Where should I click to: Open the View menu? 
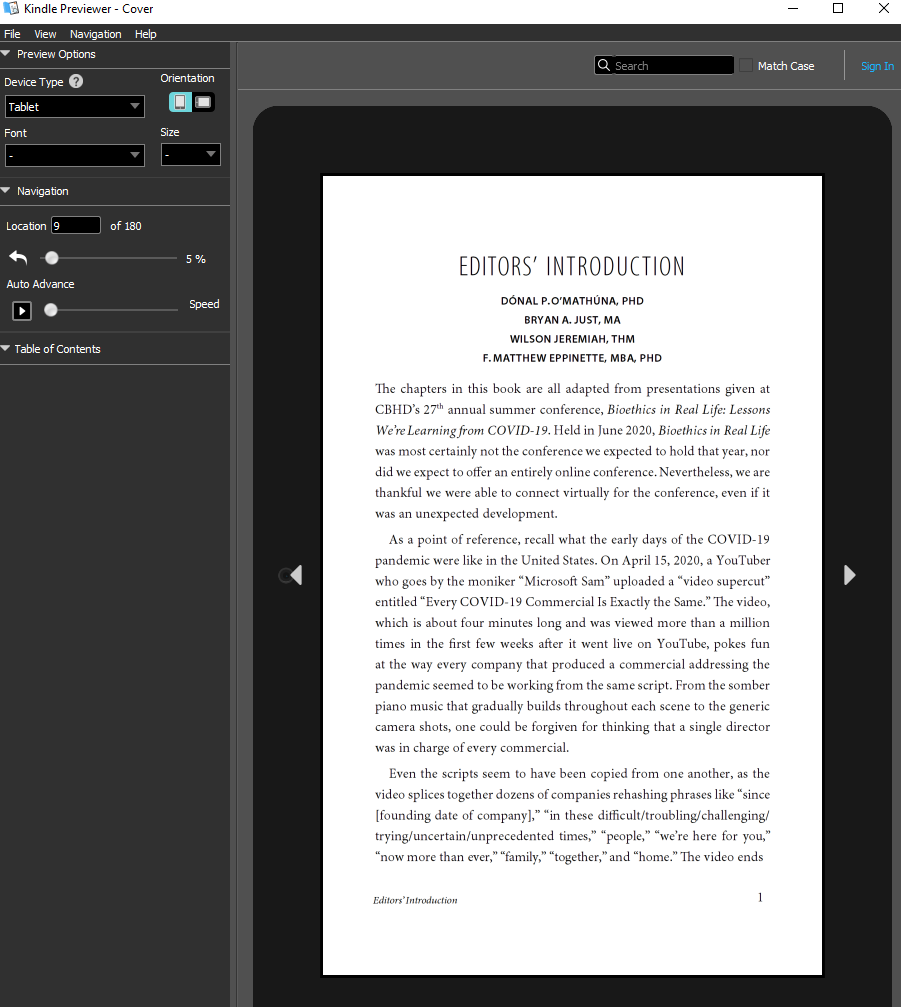[45, 34]
